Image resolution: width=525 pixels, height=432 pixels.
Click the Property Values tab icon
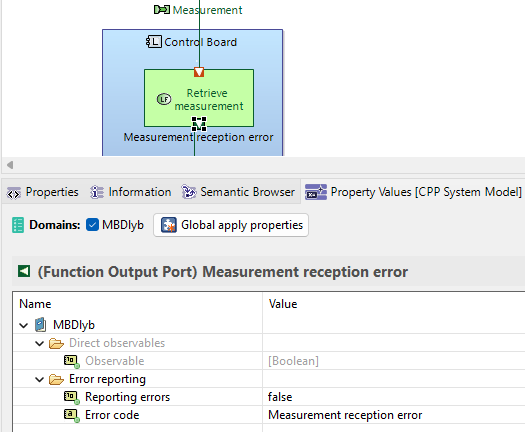(316, 192)
